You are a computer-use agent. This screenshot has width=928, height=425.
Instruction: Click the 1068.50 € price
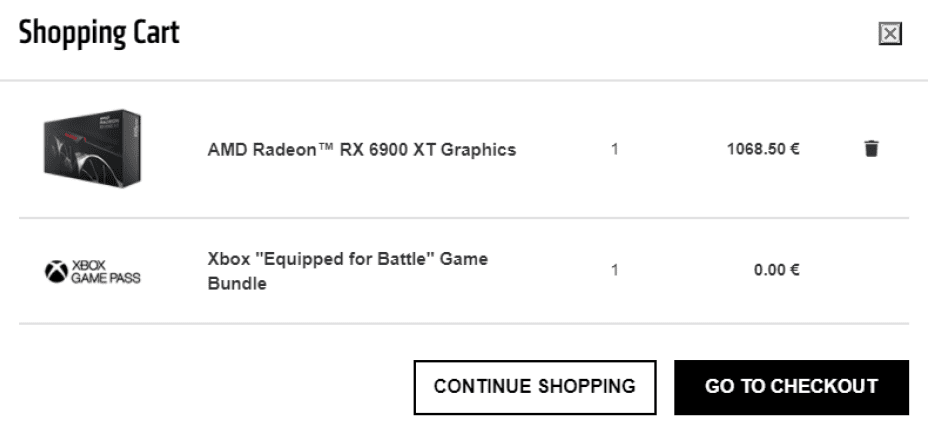(762, 150)
